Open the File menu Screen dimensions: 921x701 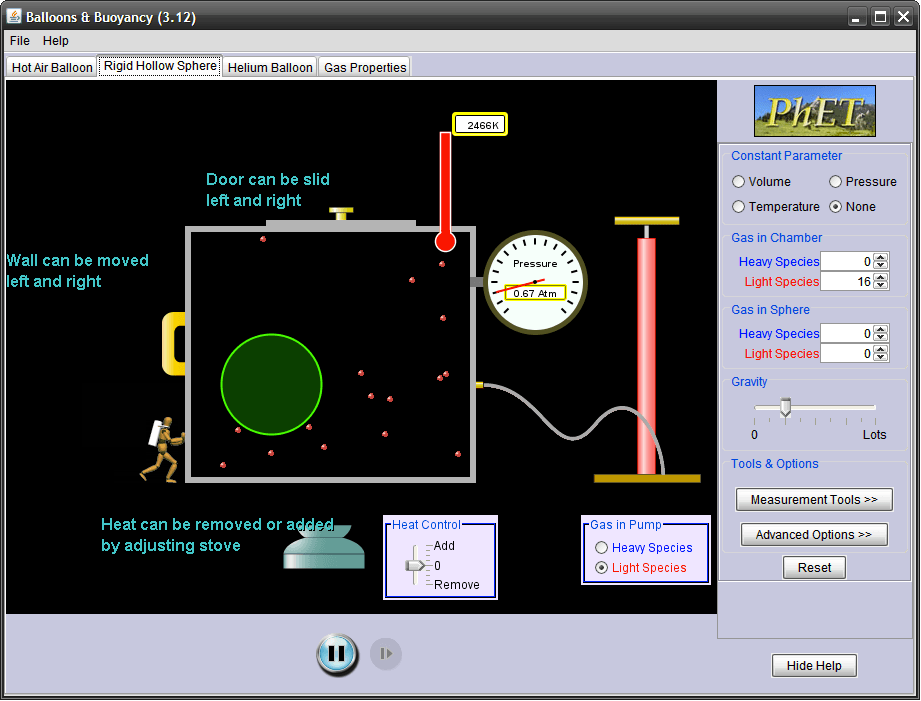[18, 40]
